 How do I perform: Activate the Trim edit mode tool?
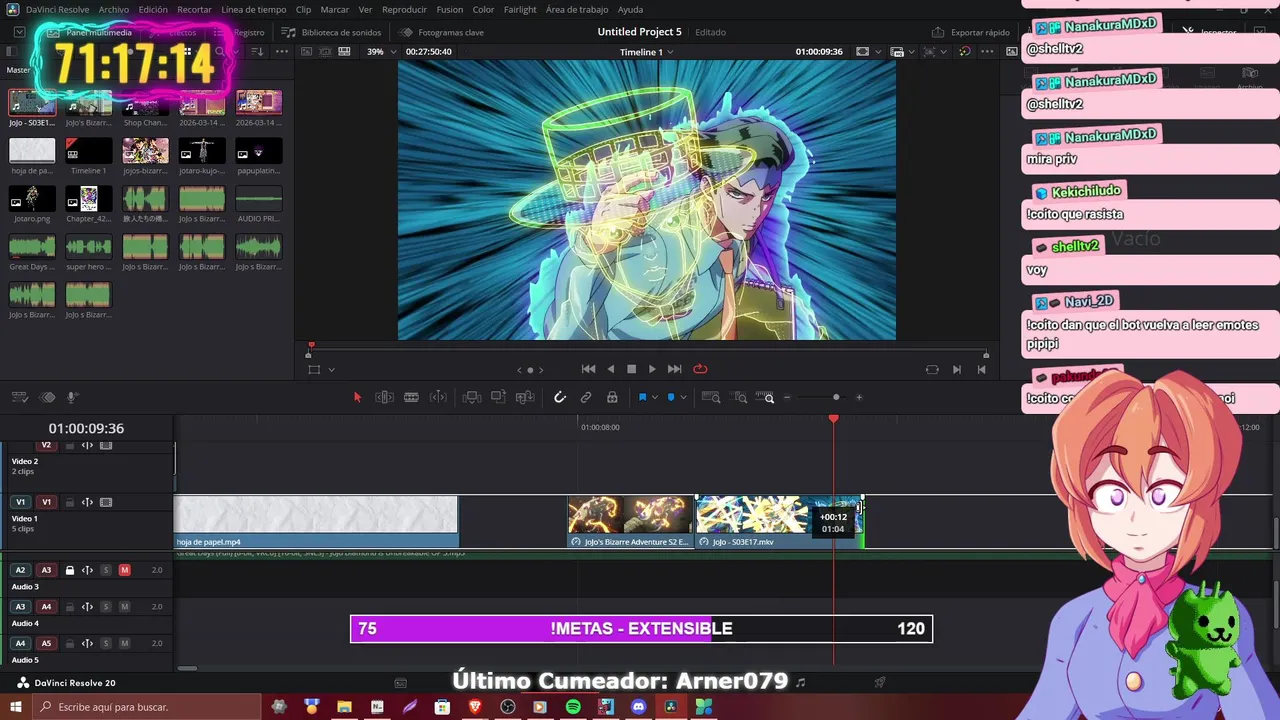(384, 397)
